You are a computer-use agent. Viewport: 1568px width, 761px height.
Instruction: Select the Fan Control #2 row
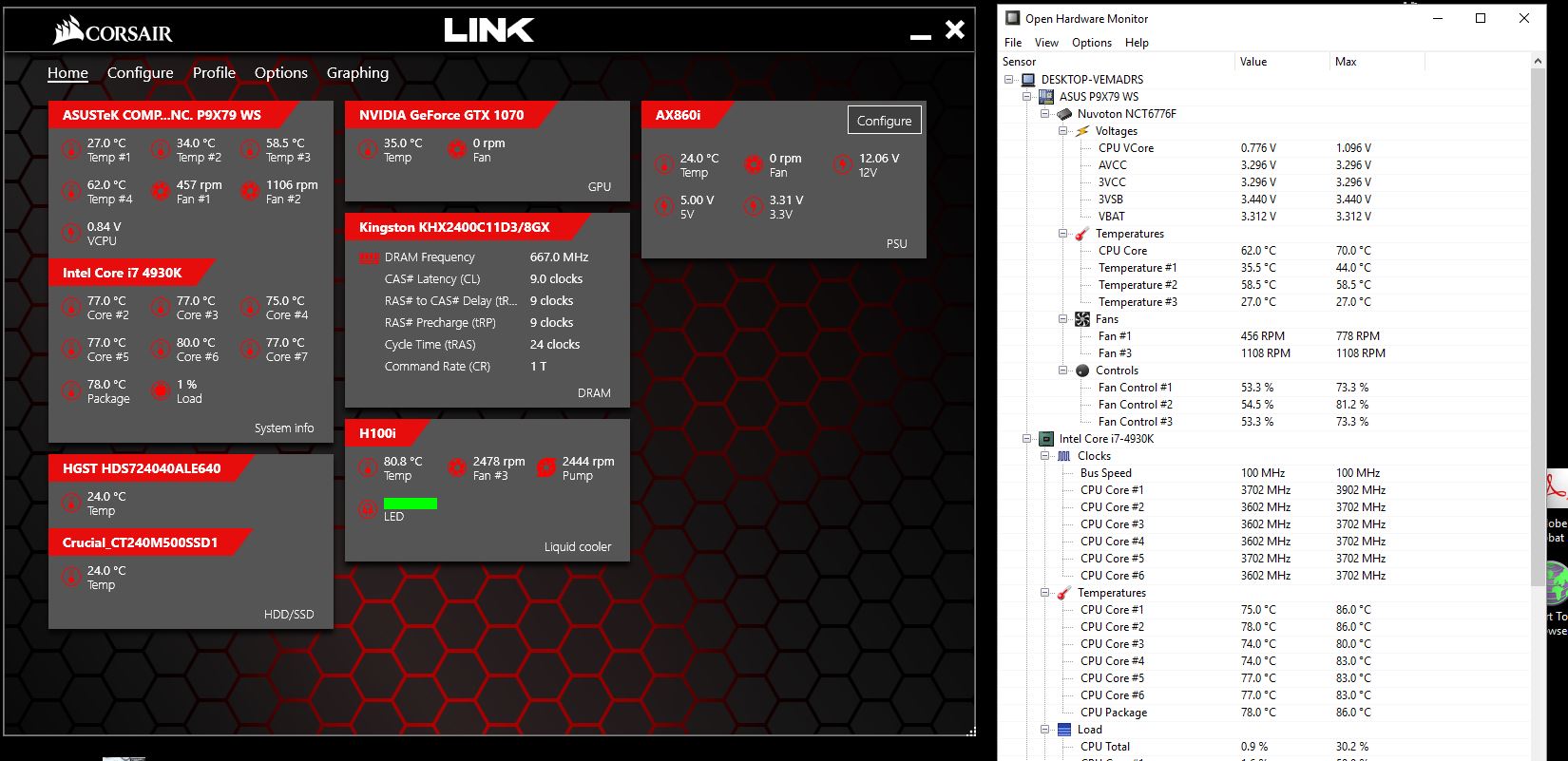[1264, 405]
